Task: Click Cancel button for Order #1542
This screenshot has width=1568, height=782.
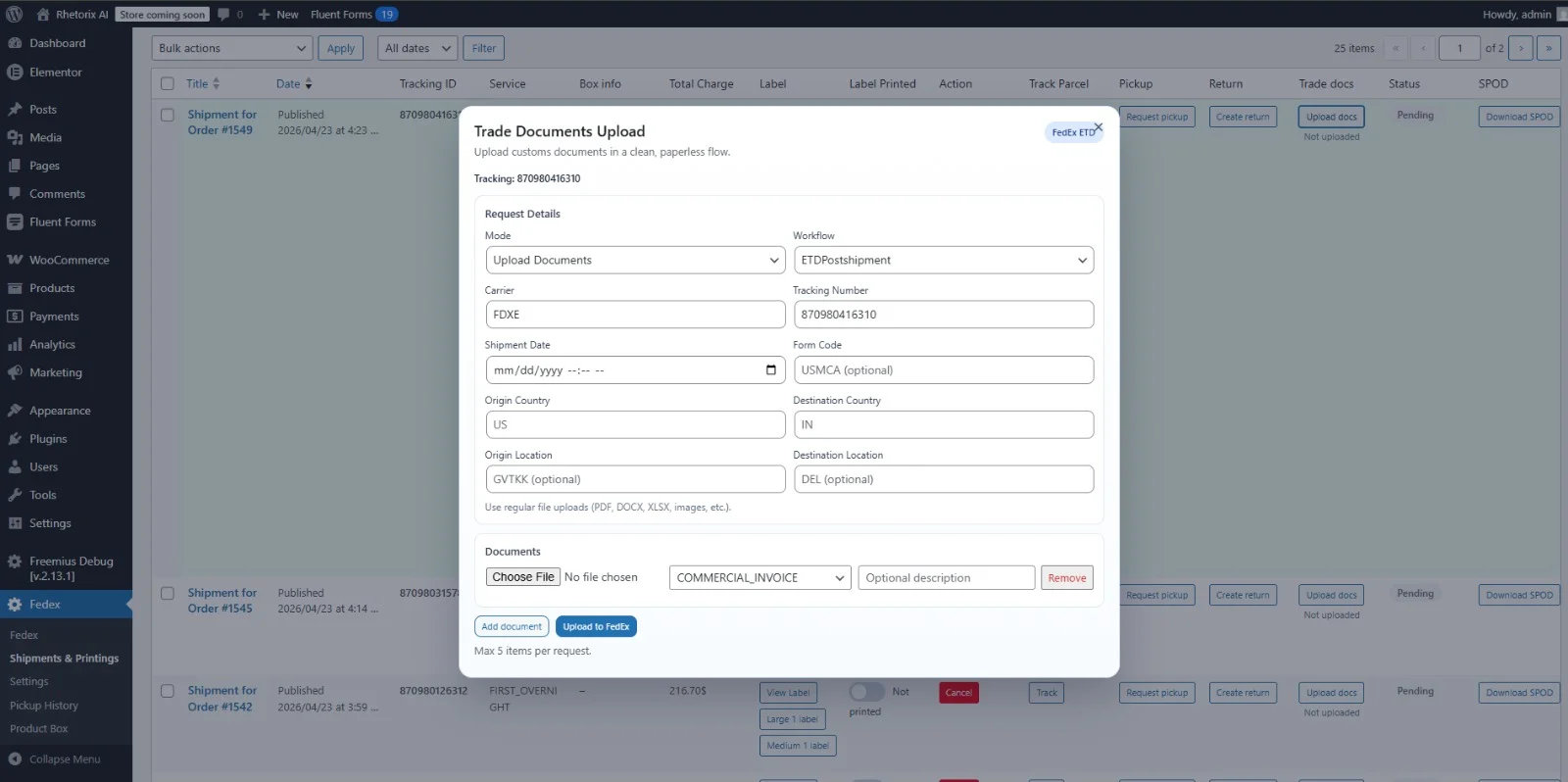Action: [958, 693]
